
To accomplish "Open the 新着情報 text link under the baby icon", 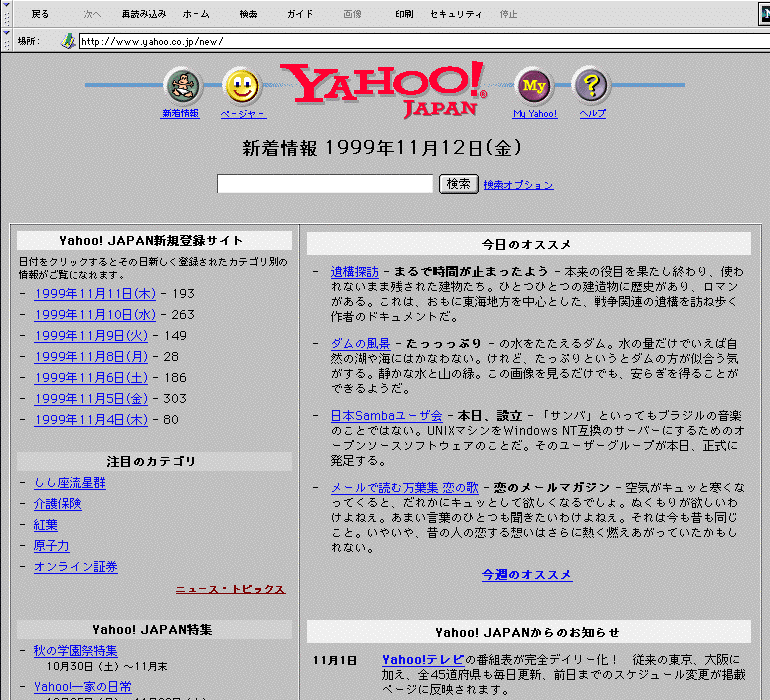I will [x=180, y=113].
